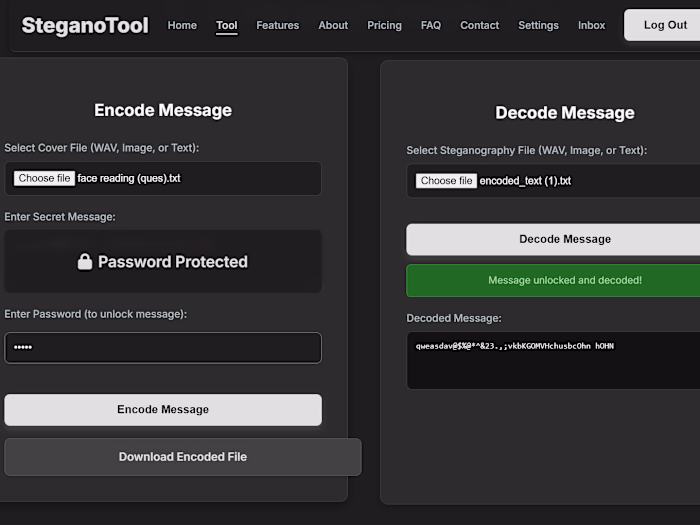The image size is (700, 525).
Task: Click the Encode Message button
Action: [163, 410]
